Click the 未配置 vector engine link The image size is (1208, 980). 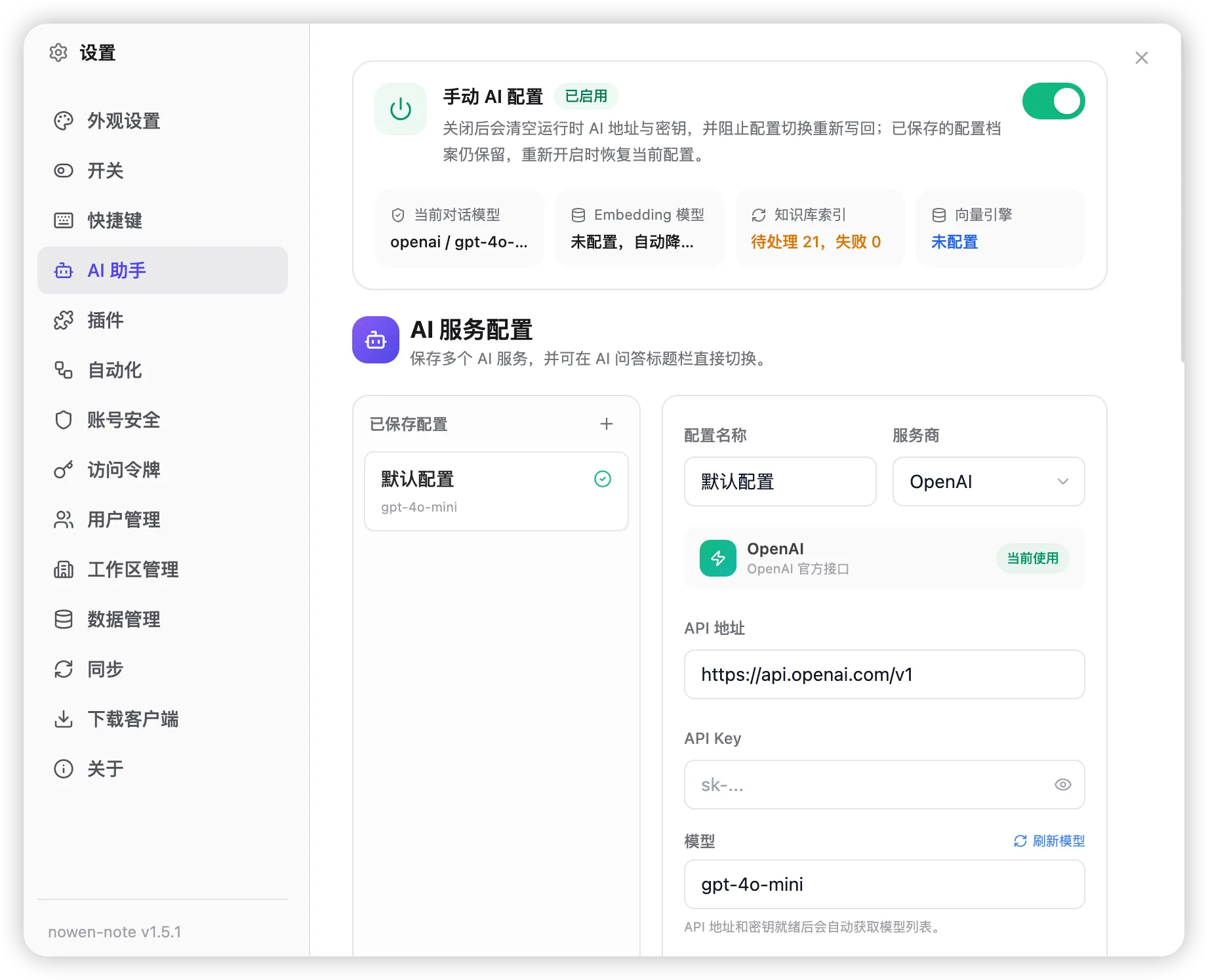955,242
